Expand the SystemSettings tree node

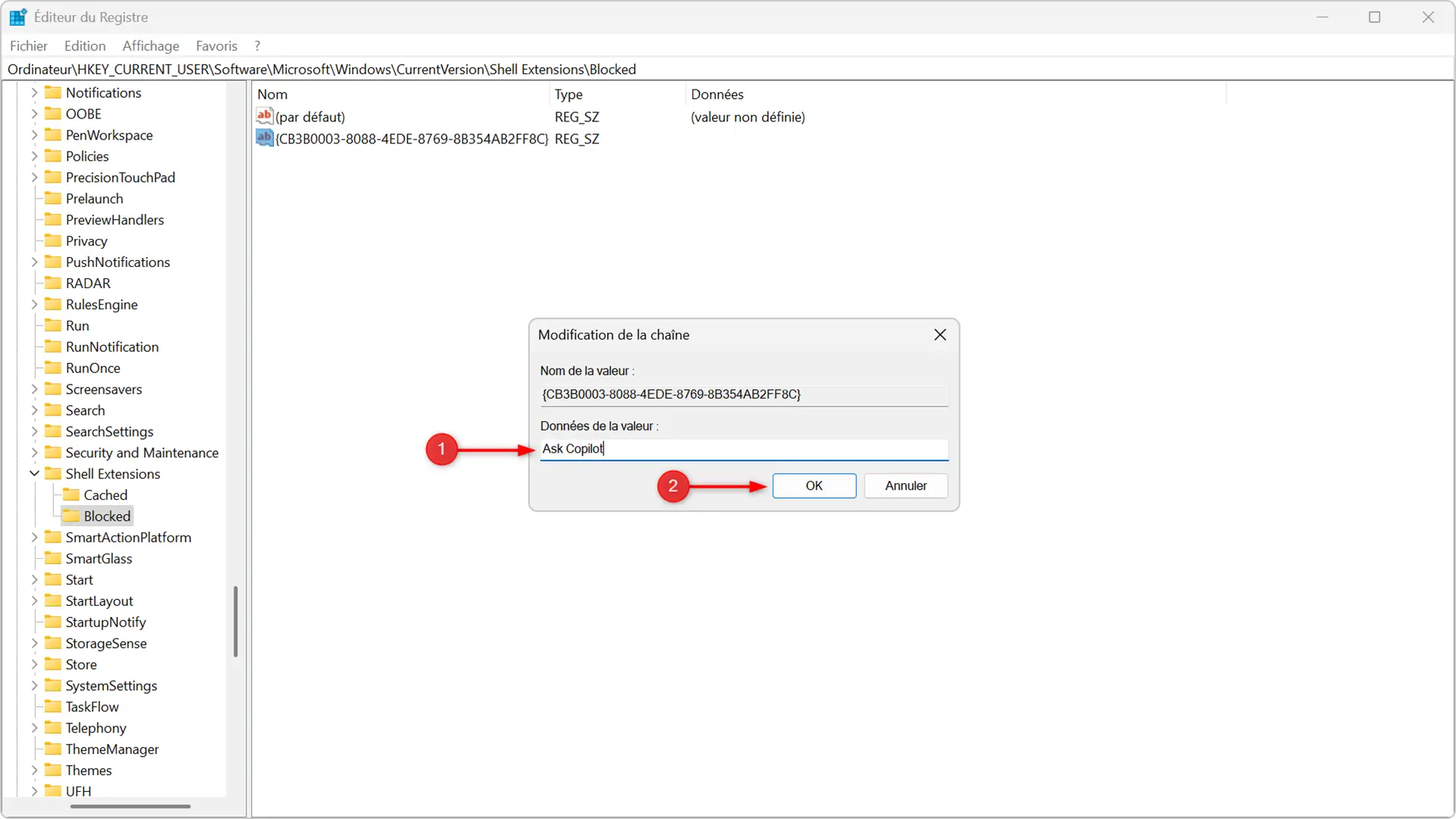(34, 686)
